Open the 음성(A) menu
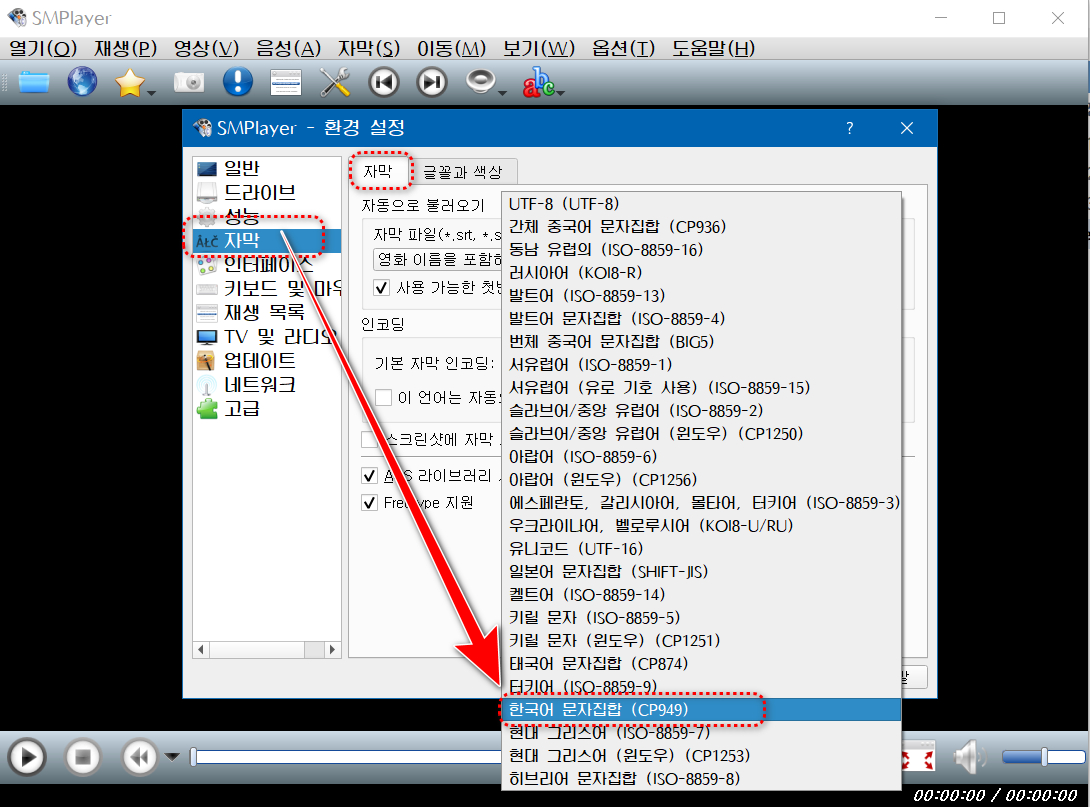1090x807 pixels. pyautogui.click(x=288, y=49)
